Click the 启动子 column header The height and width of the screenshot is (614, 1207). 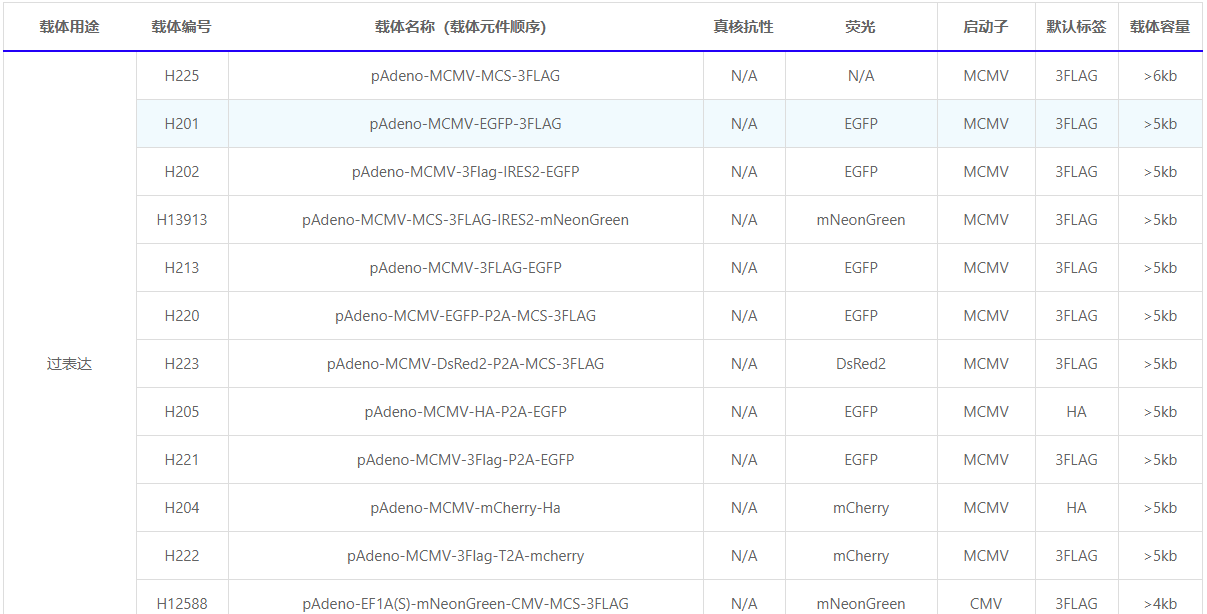[x=986, y=27]
